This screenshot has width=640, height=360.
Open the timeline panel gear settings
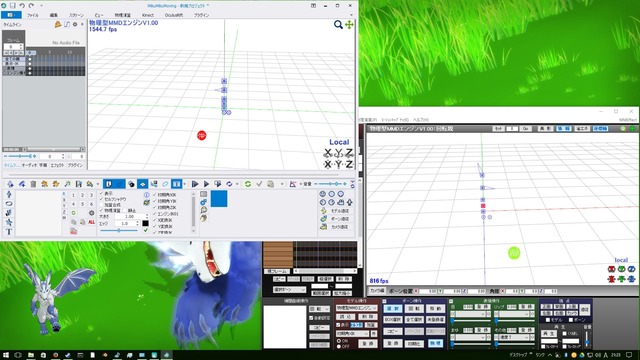click(75, 24)
